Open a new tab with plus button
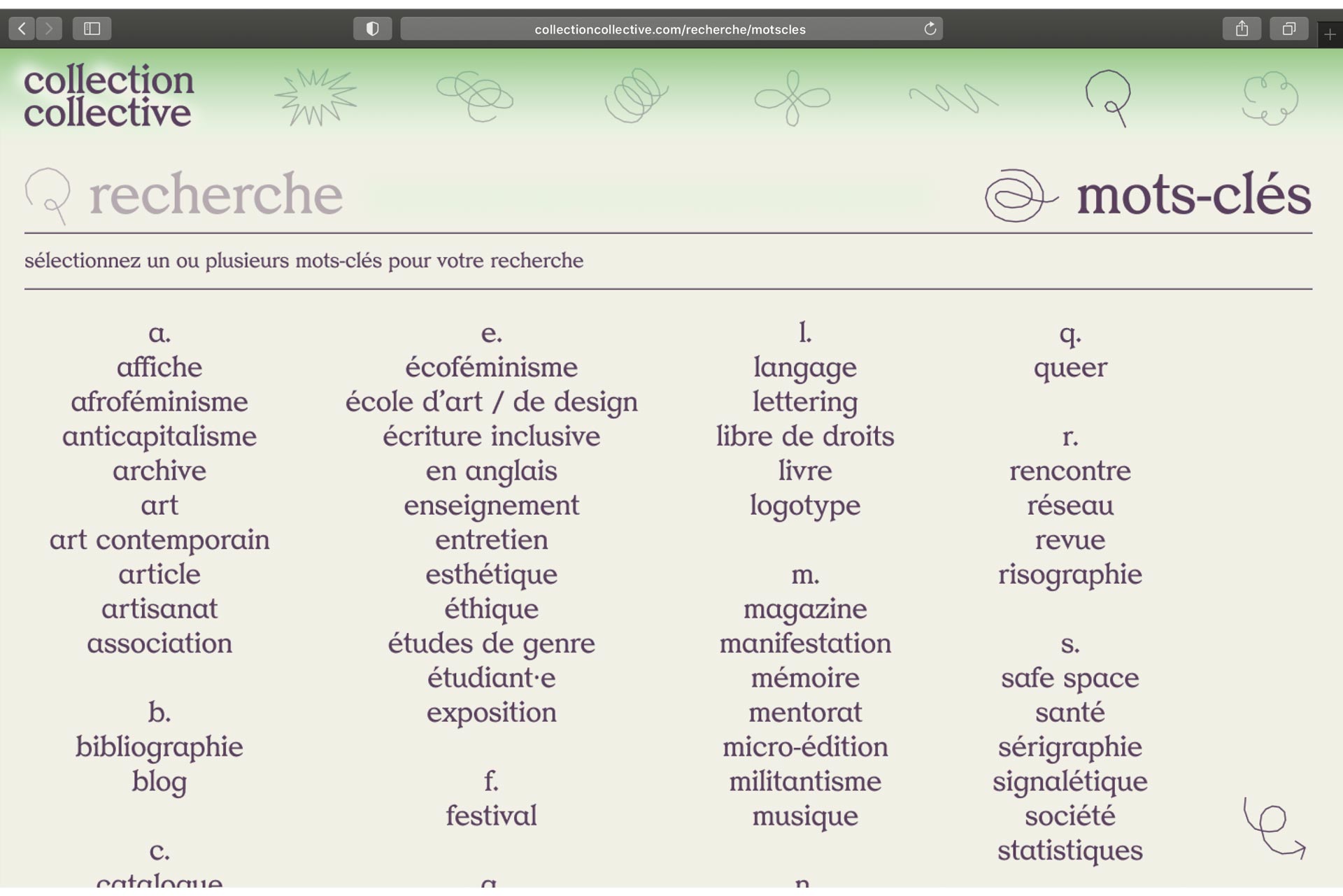The image size is (1343, 896). (x=1330, y=34)
